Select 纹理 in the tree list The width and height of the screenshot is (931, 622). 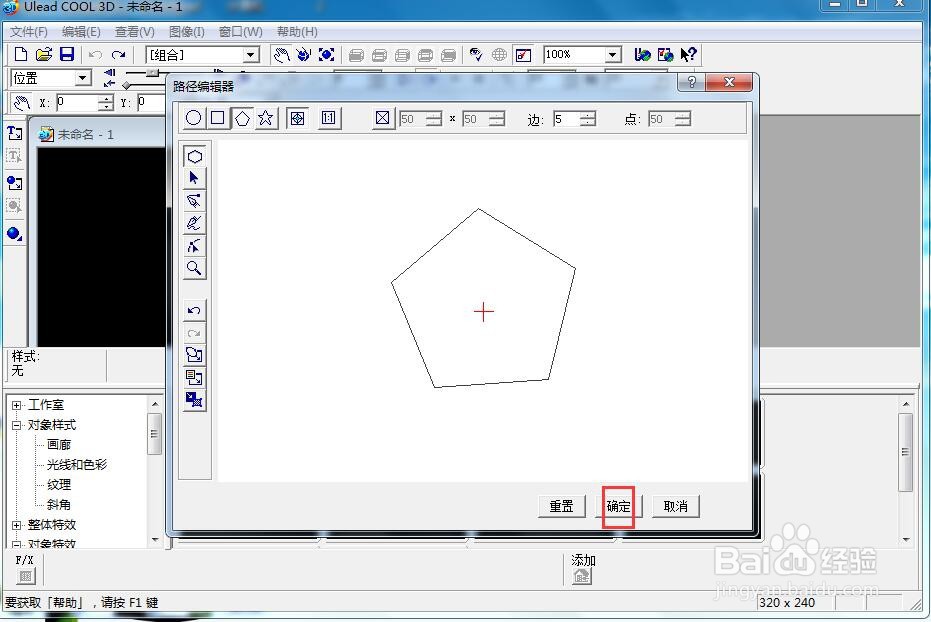(x=59, y=485)
